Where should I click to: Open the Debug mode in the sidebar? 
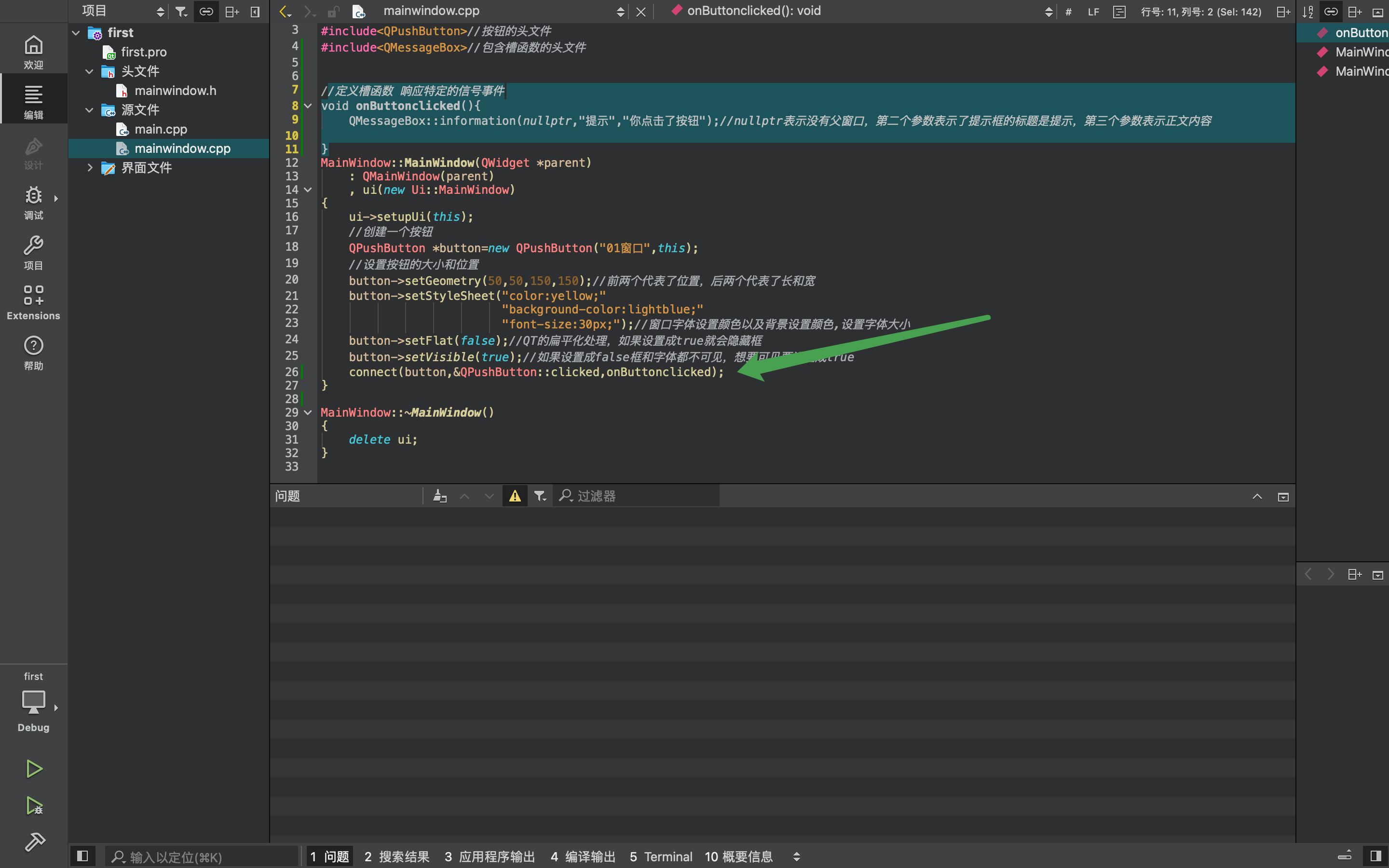tap(33, 203)
